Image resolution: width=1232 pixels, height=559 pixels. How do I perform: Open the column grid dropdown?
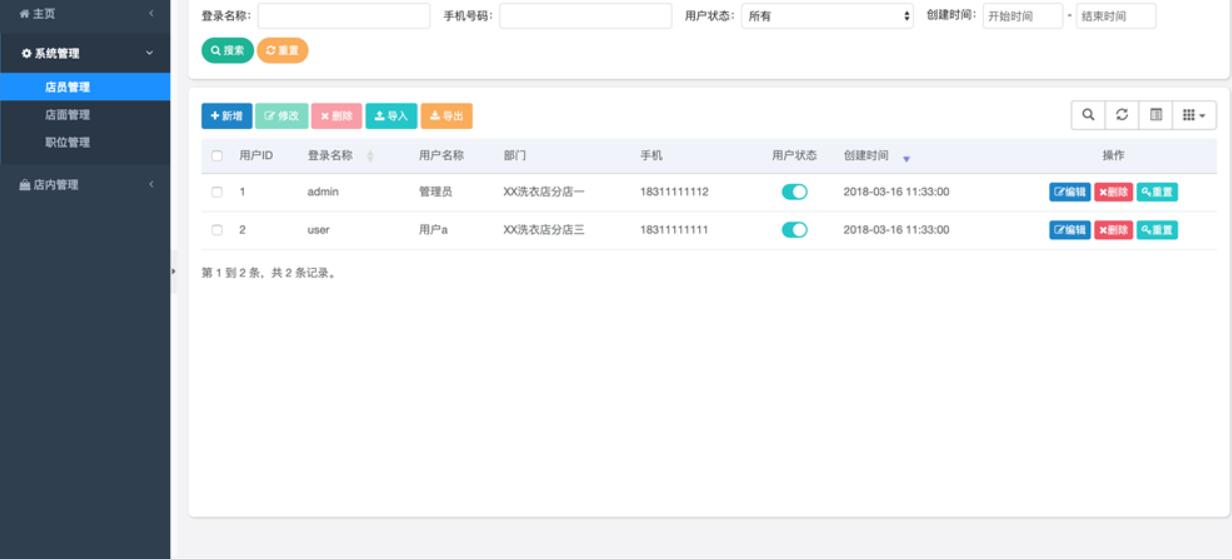pyautogui.click(x=1194, y=115)
